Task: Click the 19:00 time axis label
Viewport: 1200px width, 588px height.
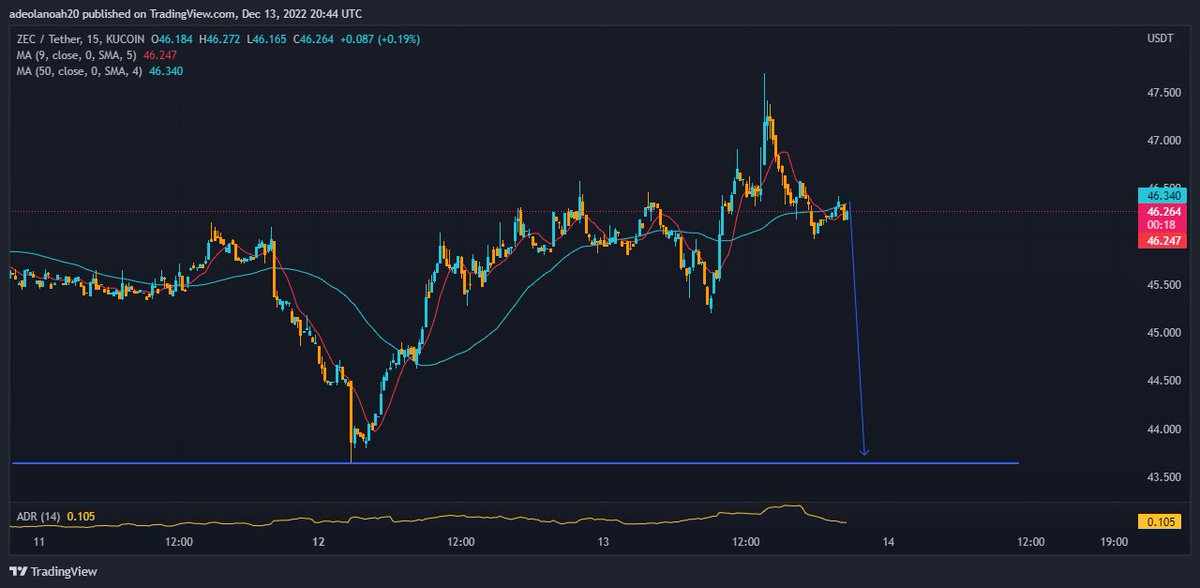Action: (1113, 542)
